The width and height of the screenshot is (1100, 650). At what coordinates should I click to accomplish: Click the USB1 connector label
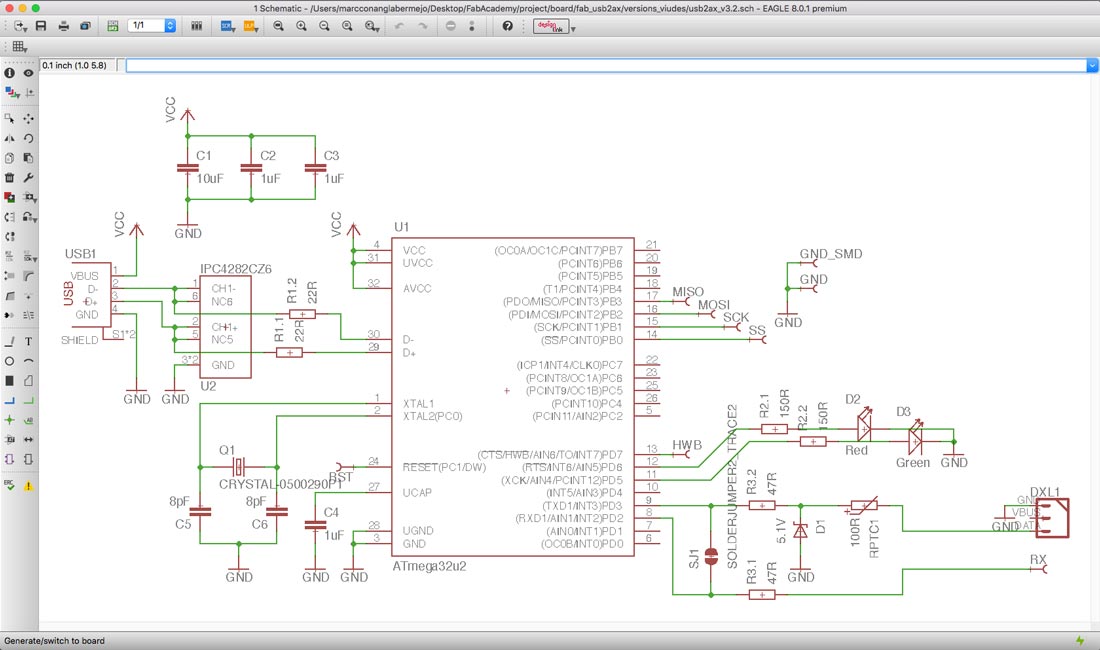81,254
